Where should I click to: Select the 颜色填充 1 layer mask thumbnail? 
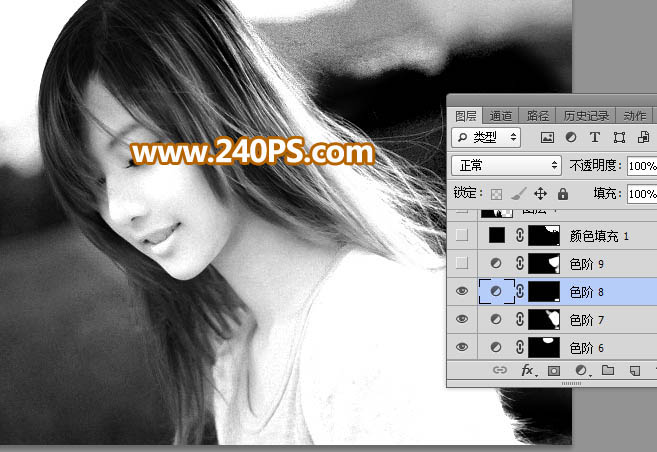click(544, 235)
